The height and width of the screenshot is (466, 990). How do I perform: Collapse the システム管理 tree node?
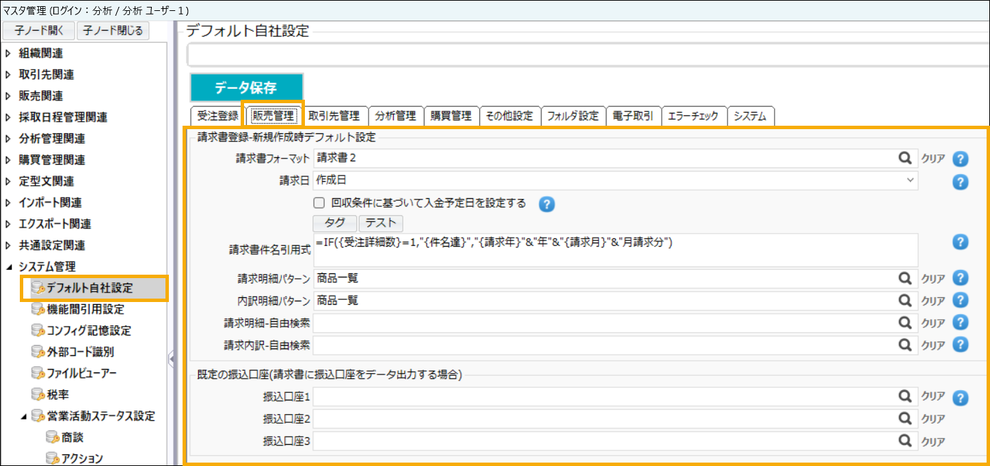tap(8, 267)
